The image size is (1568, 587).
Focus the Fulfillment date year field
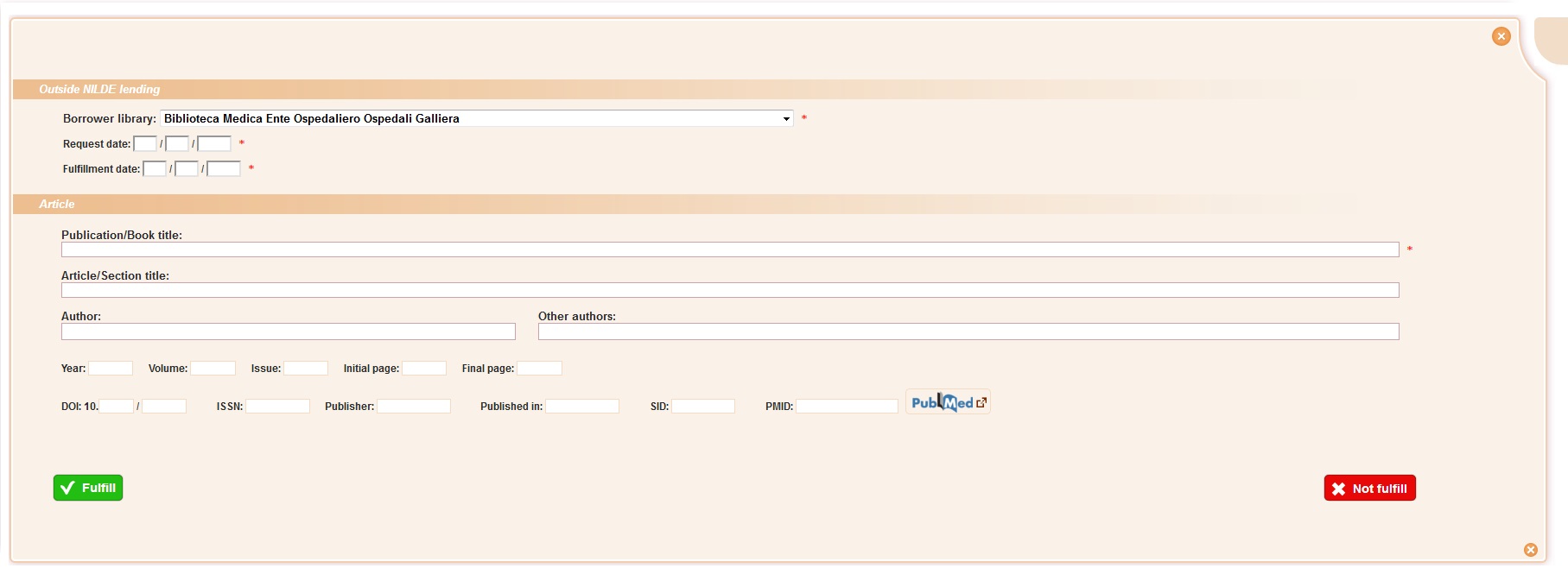pos(224,169)
